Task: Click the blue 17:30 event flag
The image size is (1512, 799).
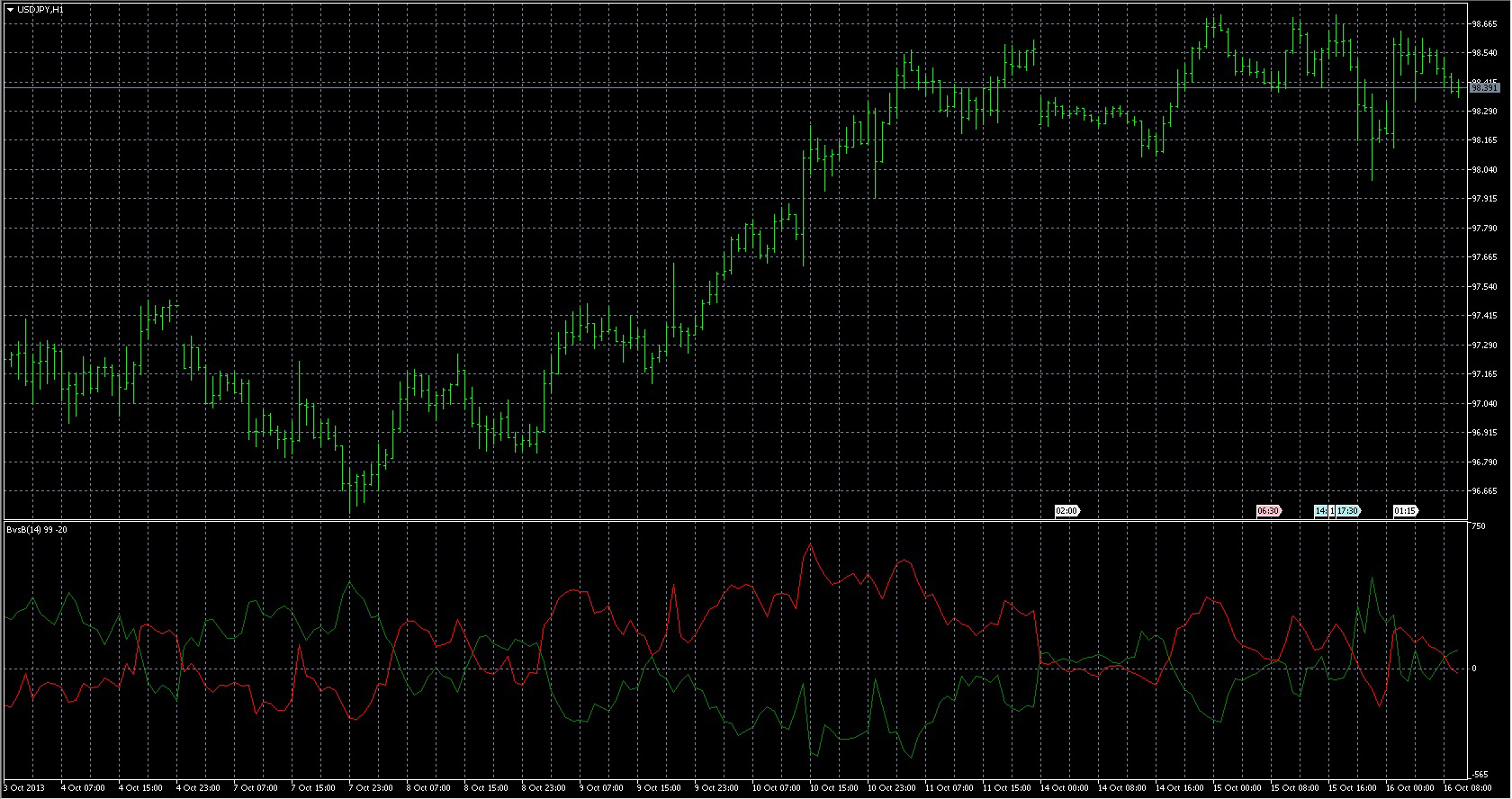Action: click(1348, 511)
